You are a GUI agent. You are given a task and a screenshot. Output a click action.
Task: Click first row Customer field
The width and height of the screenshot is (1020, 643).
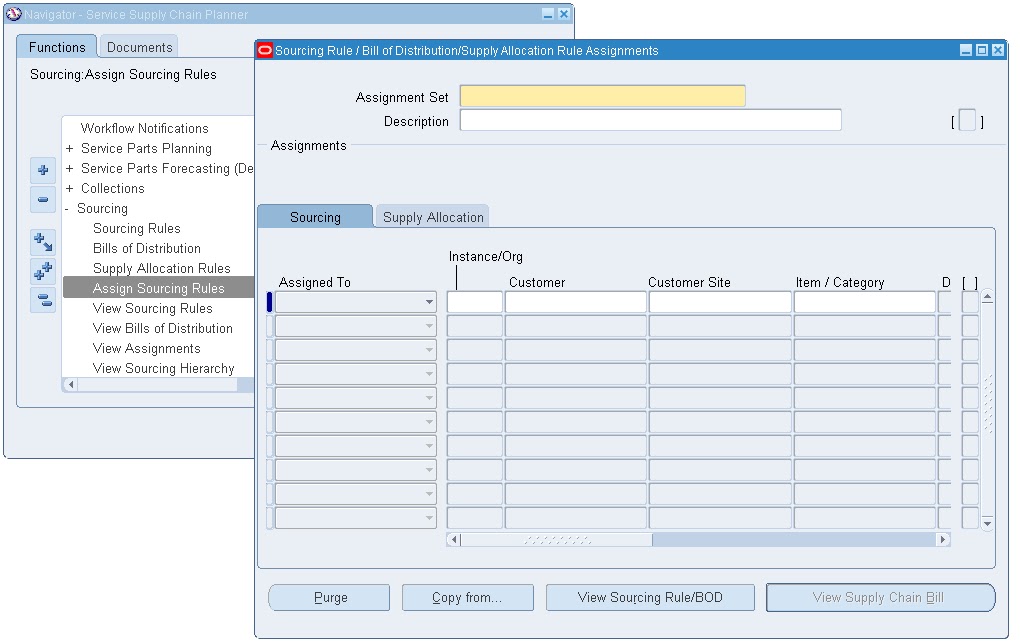click(x=576, y=302)
